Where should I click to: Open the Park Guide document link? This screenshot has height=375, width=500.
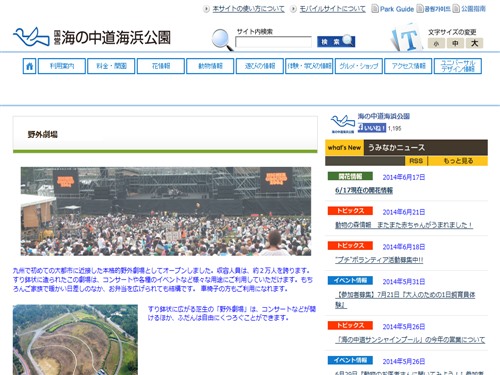coord(393,9)
